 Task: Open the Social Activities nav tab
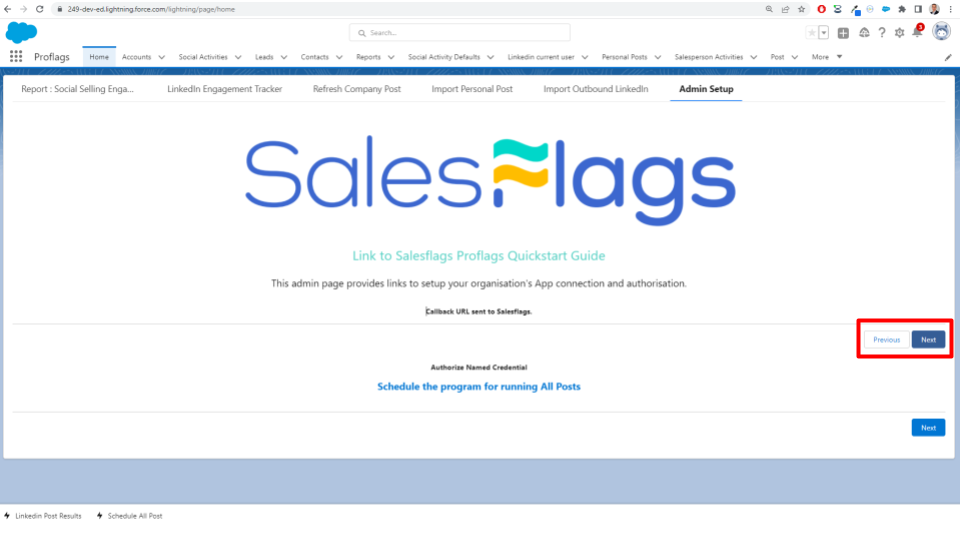[x=203, y=57]
